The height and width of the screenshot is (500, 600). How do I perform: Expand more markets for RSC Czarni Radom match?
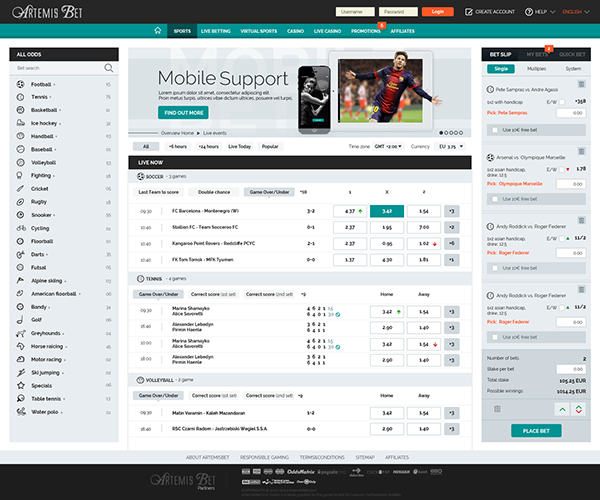tap(452, 429)
